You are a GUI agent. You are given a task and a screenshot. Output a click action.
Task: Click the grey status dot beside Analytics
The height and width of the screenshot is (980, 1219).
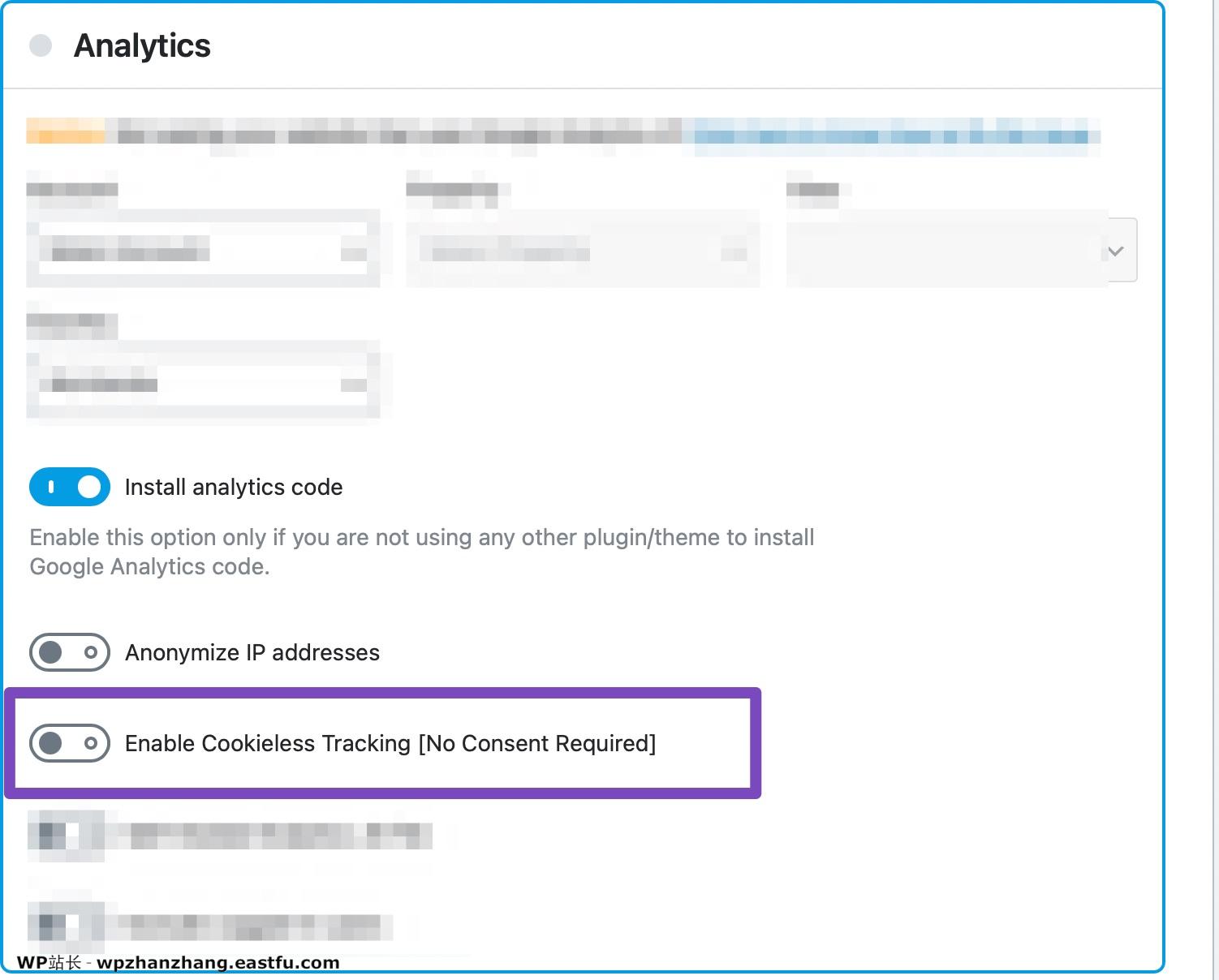point(41,45)
